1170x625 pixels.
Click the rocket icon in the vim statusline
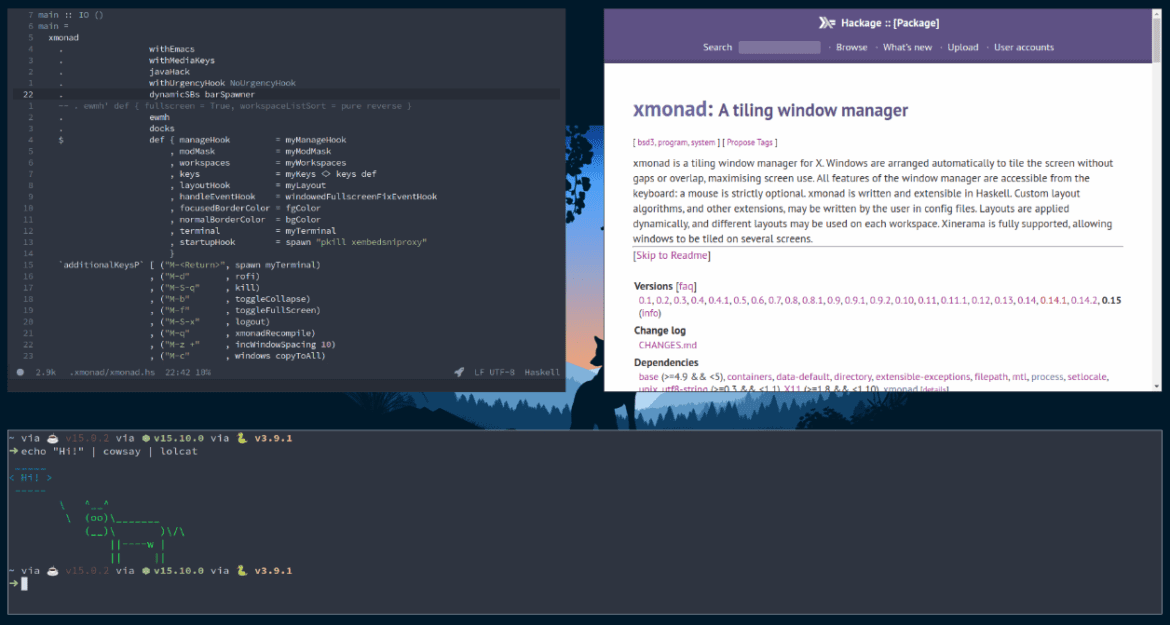pyautogui.click(x=458, y=371)
